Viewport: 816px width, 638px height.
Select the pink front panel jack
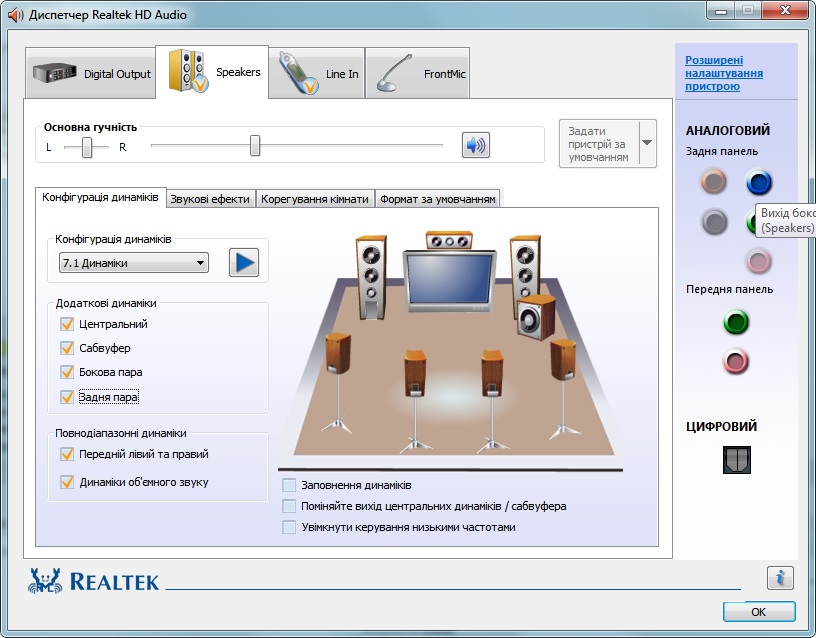[736, 361]
